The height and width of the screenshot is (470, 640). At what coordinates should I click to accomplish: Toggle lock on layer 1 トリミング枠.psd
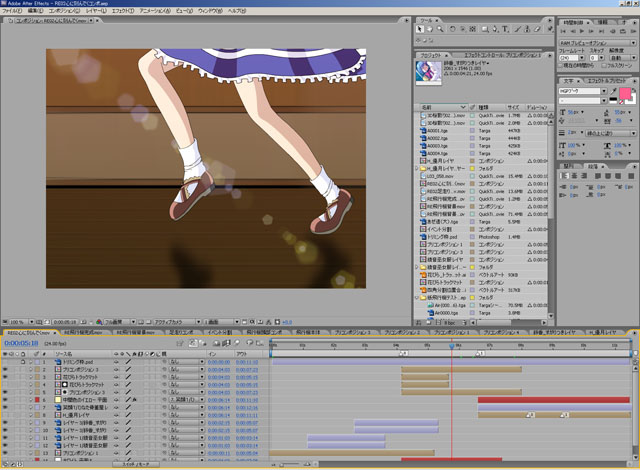(x=23, y=361)
